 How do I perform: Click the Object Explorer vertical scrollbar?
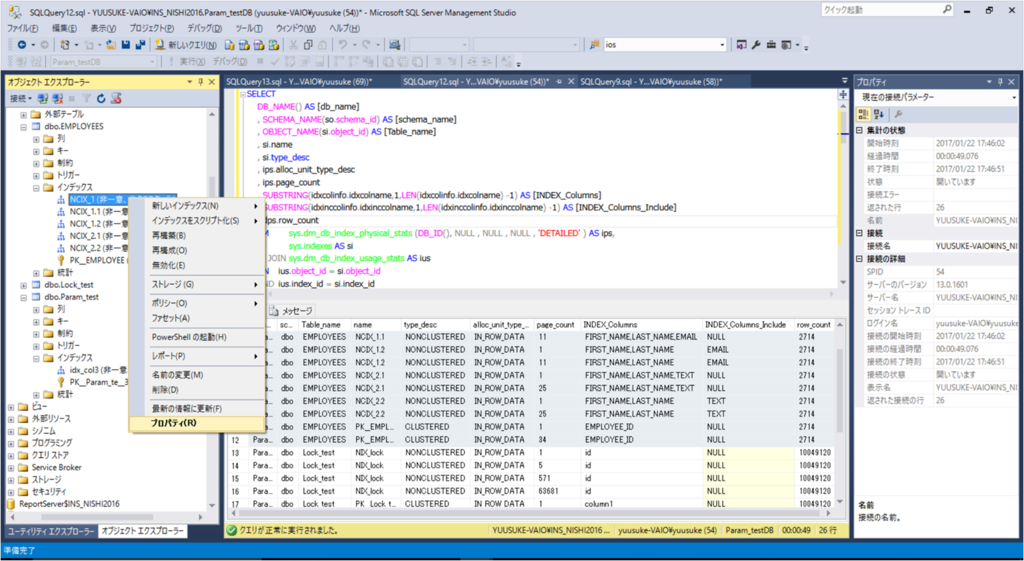(212, 310)
